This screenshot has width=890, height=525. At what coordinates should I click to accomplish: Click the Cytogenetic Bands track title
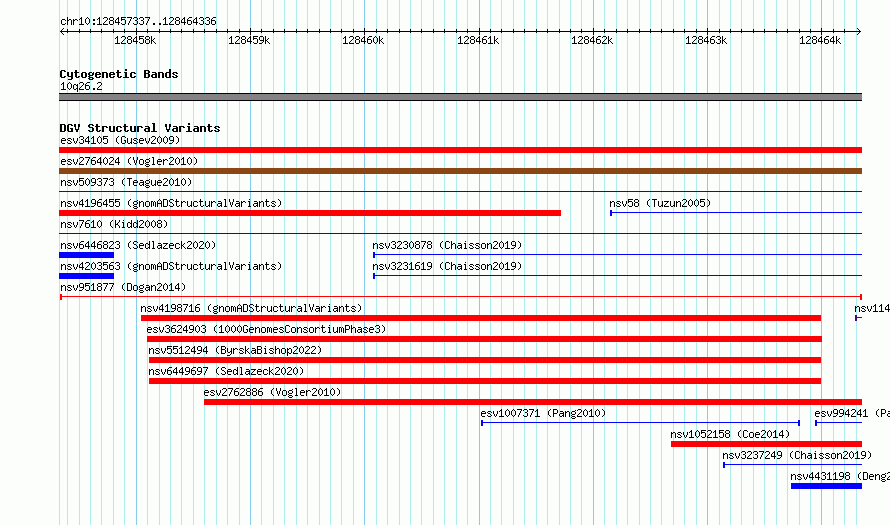[x=119, y=74]
